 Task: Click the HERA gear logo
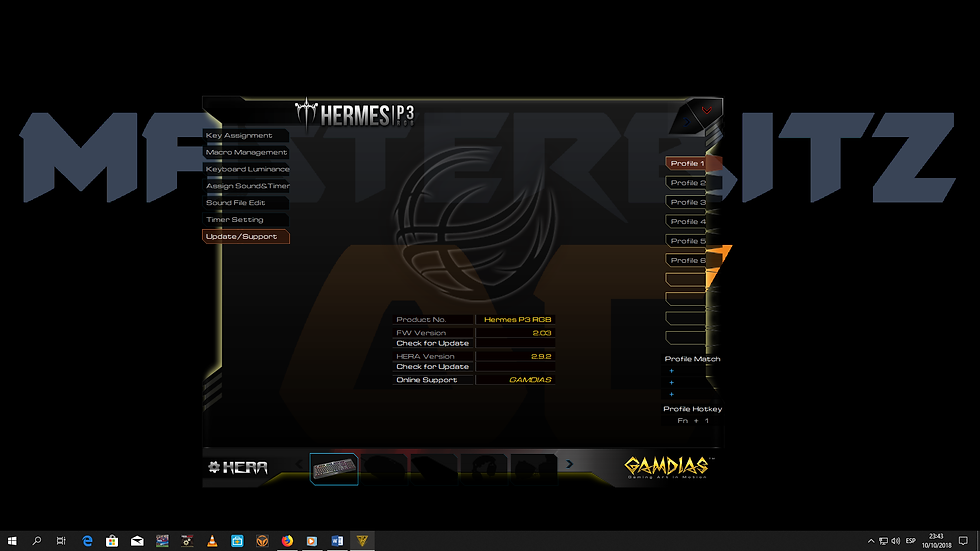[x=238, y=467]
